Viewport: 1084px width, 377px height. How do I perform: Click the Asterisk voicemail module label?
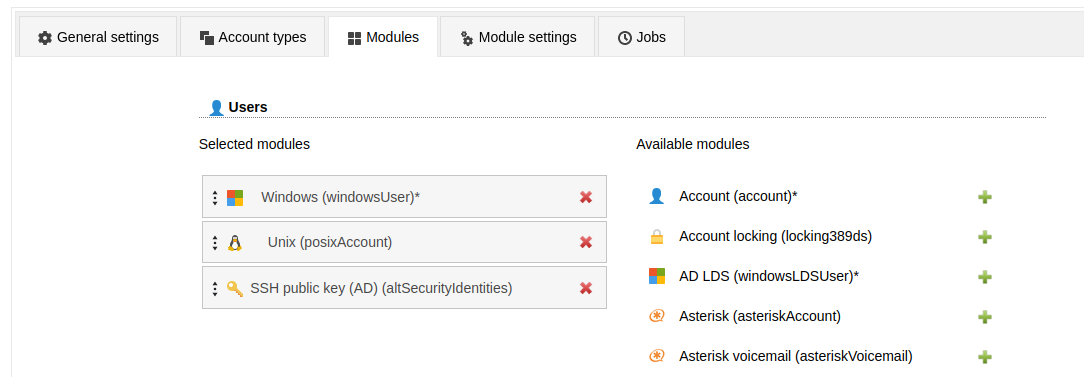(x=796, y=356)
